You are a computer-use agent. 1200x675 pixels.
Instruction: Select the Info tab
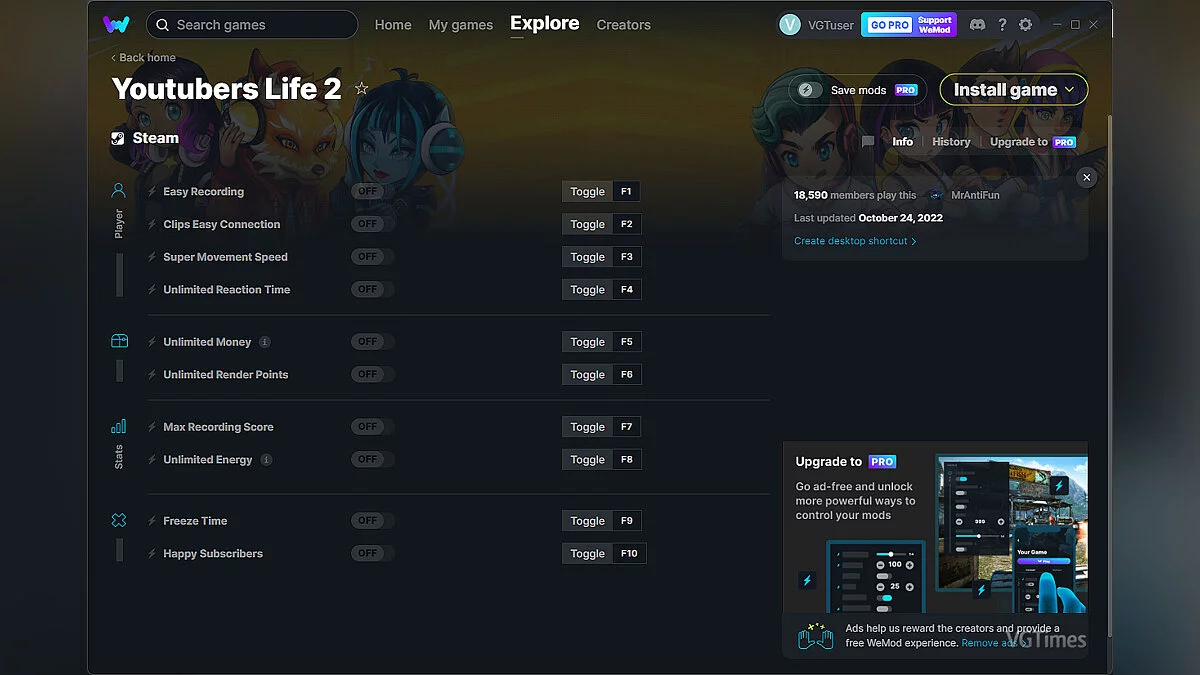coord(902,142)
